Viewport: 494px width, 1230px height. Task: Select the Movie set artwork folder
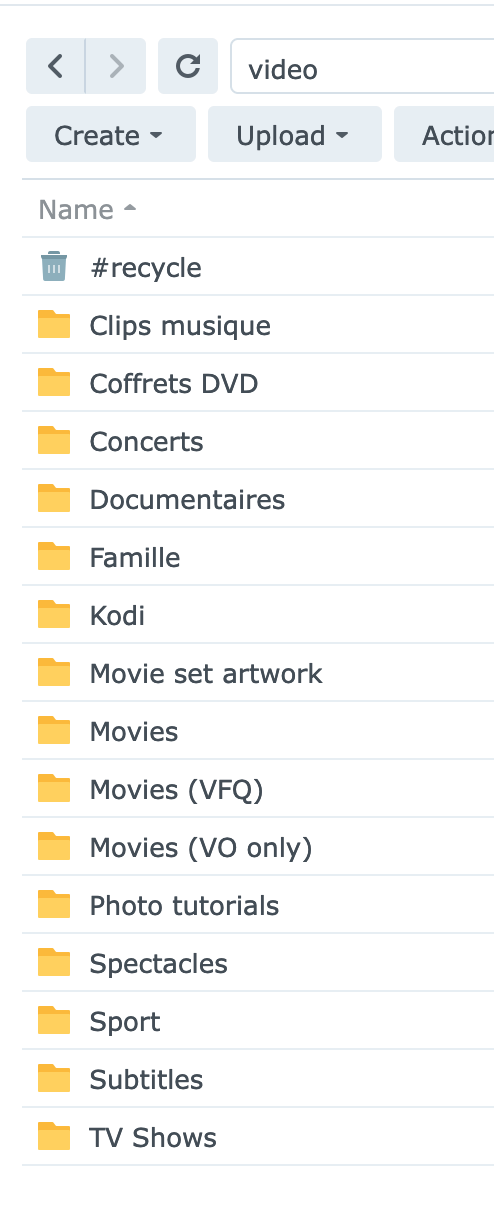258,673
